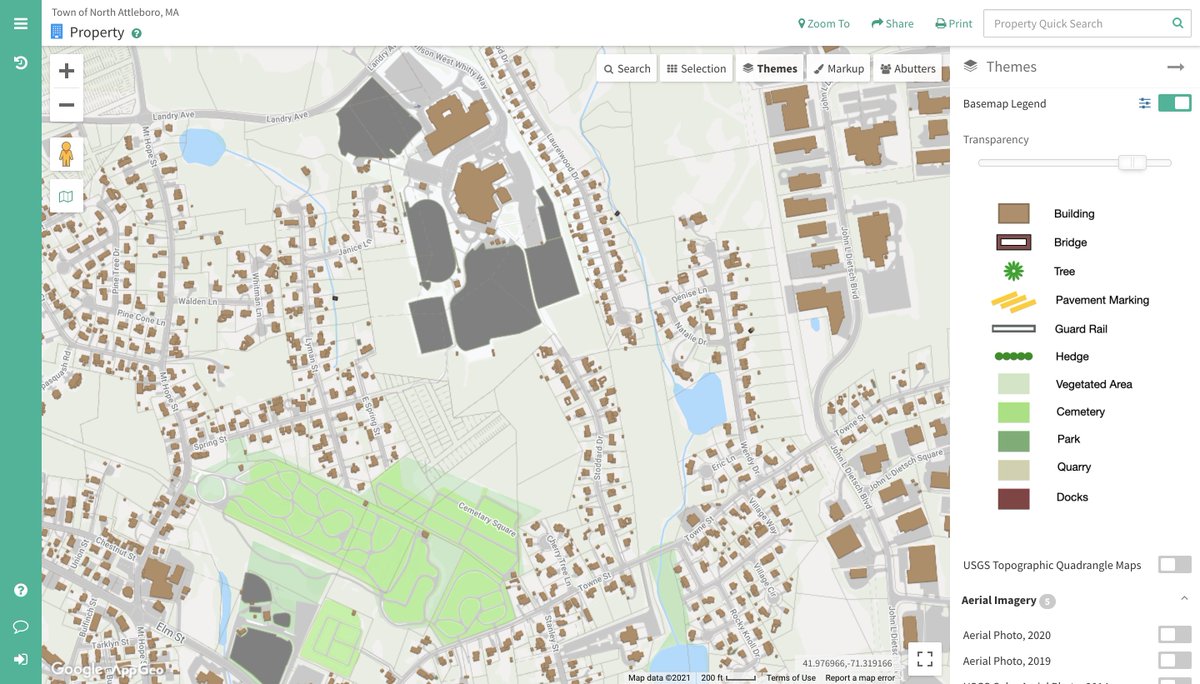Click Town of North Attleboro, MA text
The height and width of the screenshot is (684, 1200).
point(115,12)
